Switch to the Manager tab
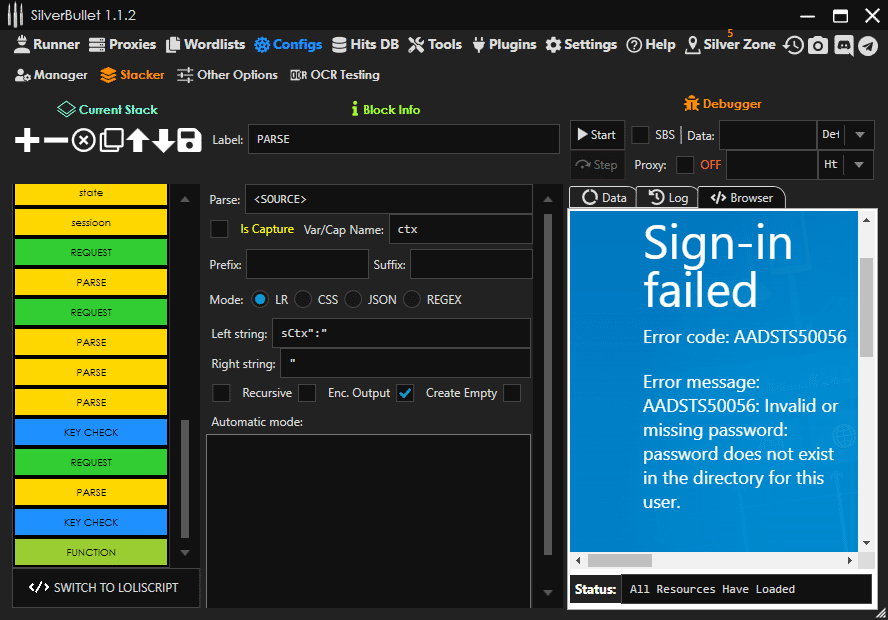Image resolution: width=888 pixels, height=620 pixels. (x=51, y=75)
